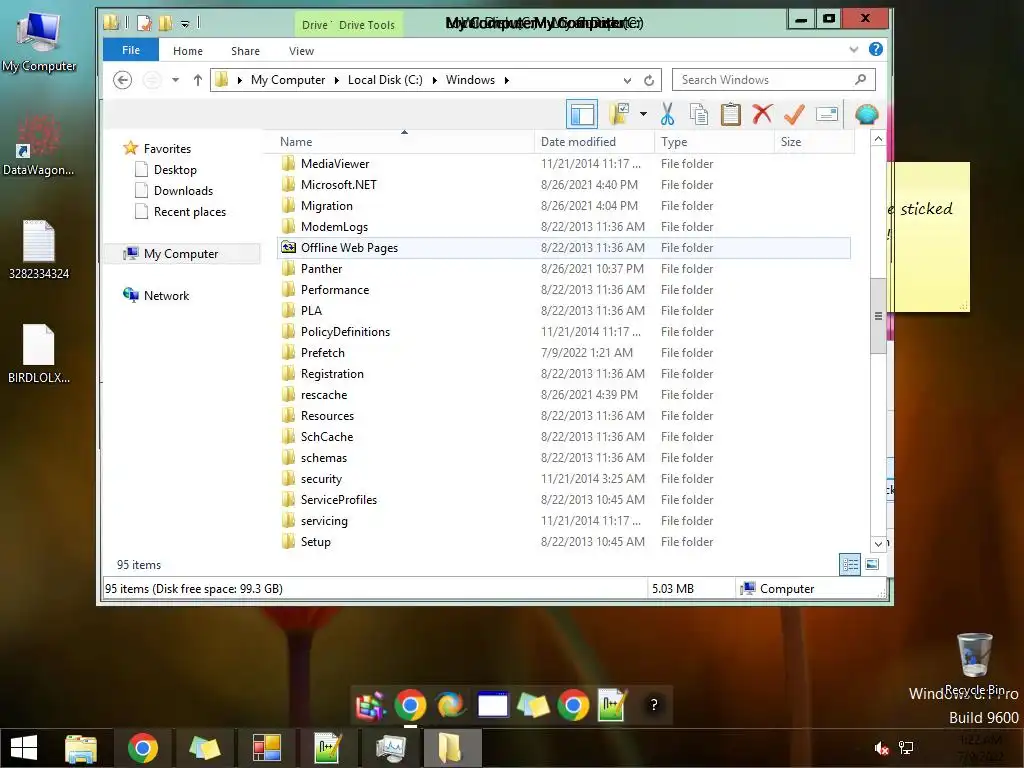
Task: Open Sticky Notes from the taskbar
Action: (204, 748)
